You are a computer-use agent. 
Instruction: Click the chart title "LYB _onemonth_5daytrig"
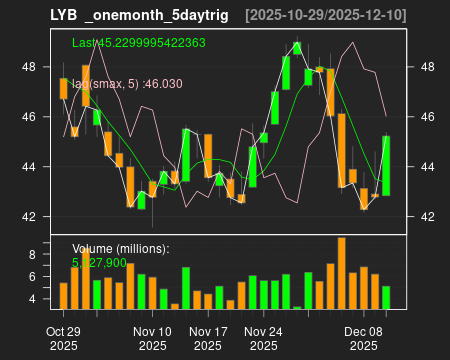coord(139,16)
